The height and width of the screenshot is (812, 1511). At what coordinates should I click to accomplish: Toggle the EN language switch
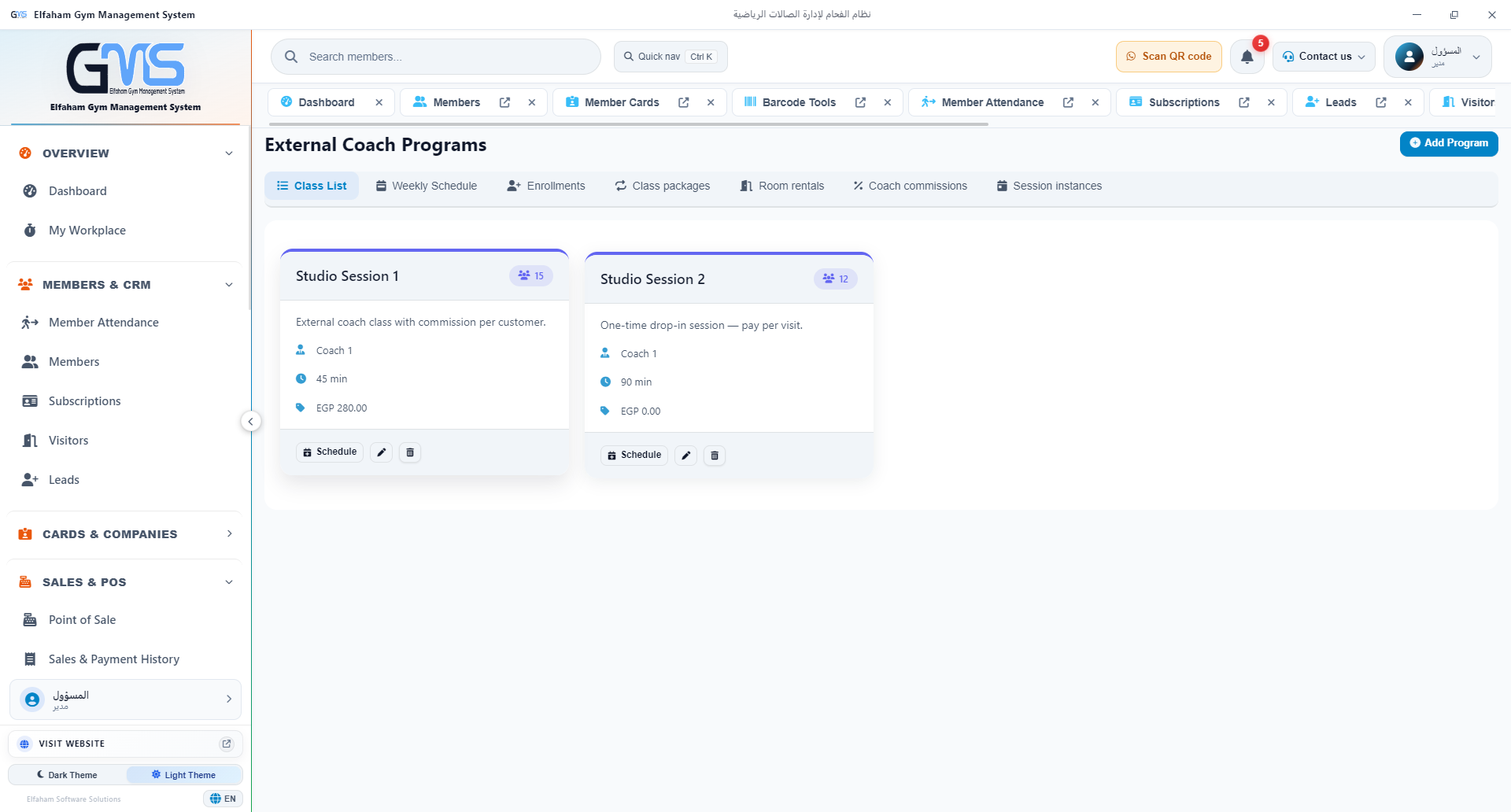(224, 799)
